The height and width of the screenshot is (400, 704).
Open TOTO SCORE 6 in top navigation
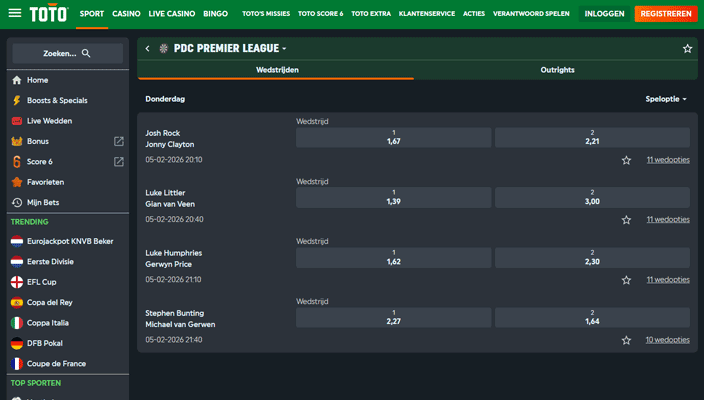321,14
